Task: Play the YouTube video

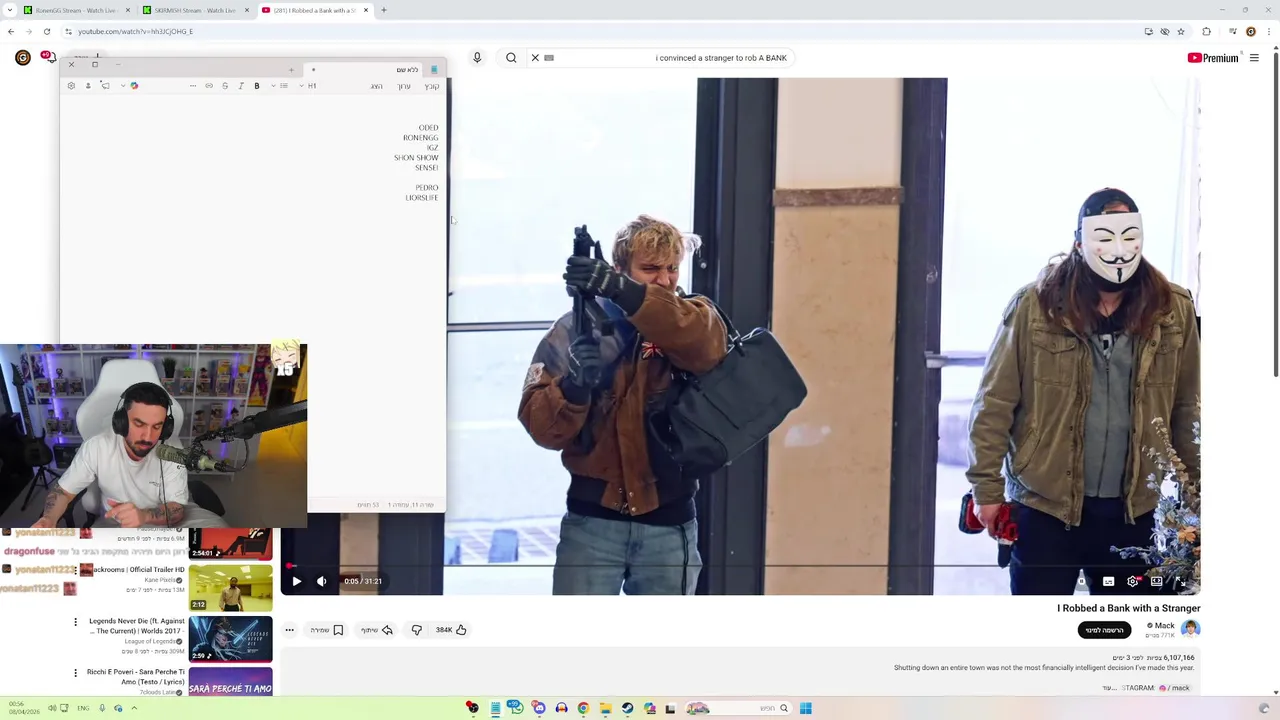Action: pos(296,581)
